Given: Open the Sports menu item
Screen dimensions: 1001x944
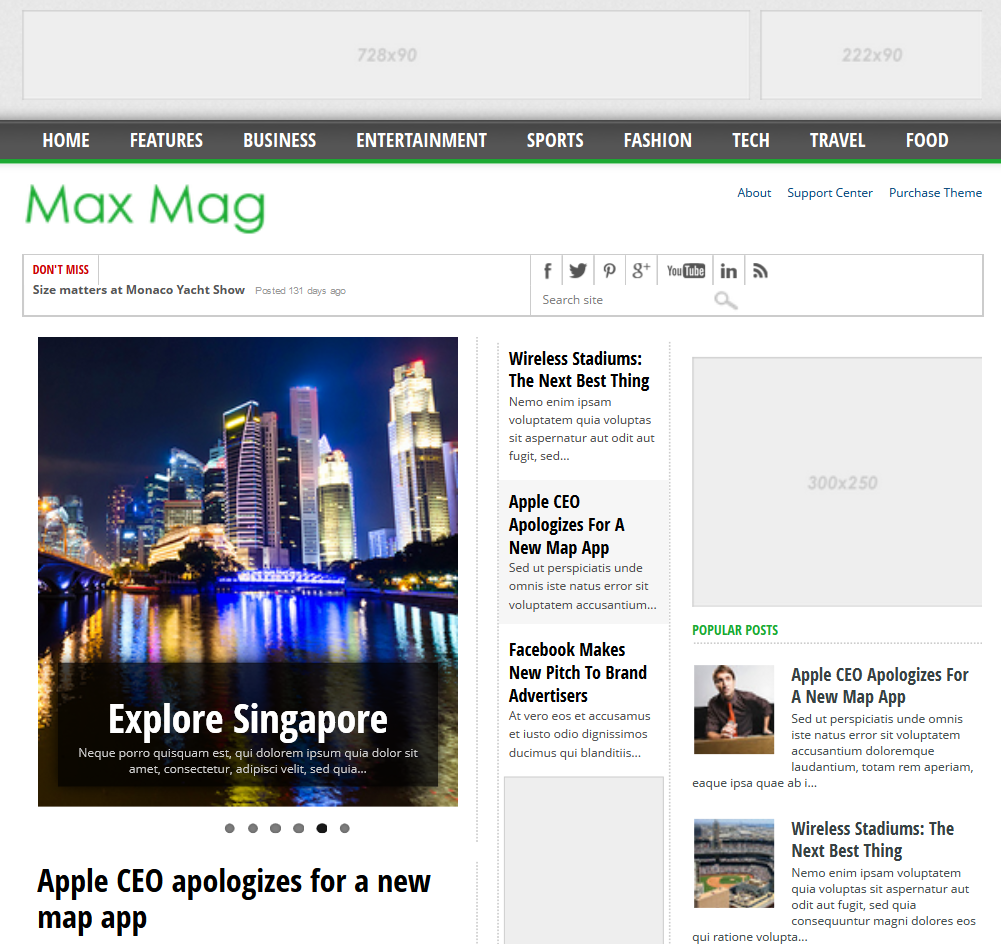Looking at the screenshot, I should (555, 140).
